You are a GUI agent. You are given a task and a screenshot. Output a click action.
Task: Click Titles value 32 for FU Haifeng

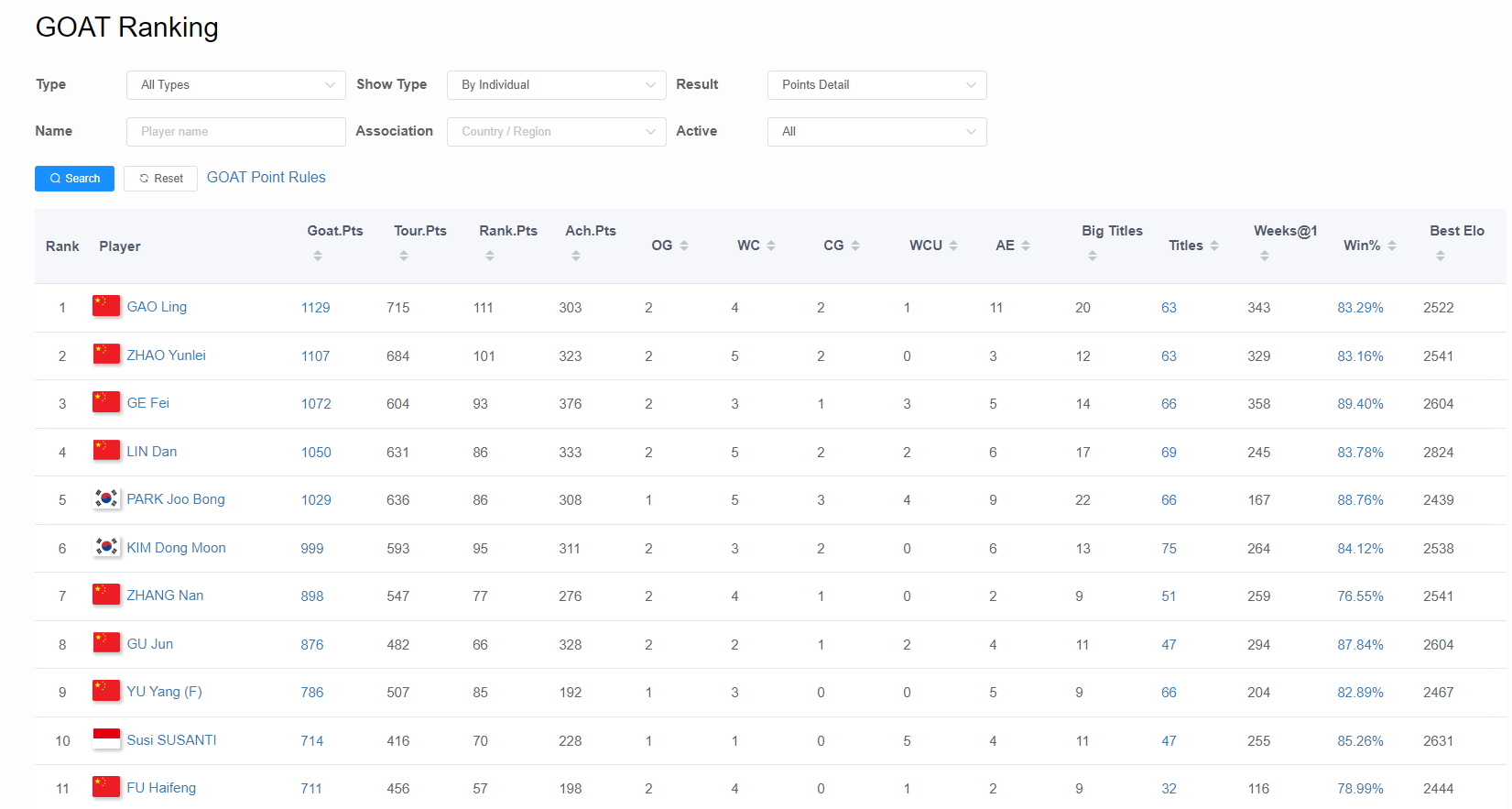[1169, 789]
